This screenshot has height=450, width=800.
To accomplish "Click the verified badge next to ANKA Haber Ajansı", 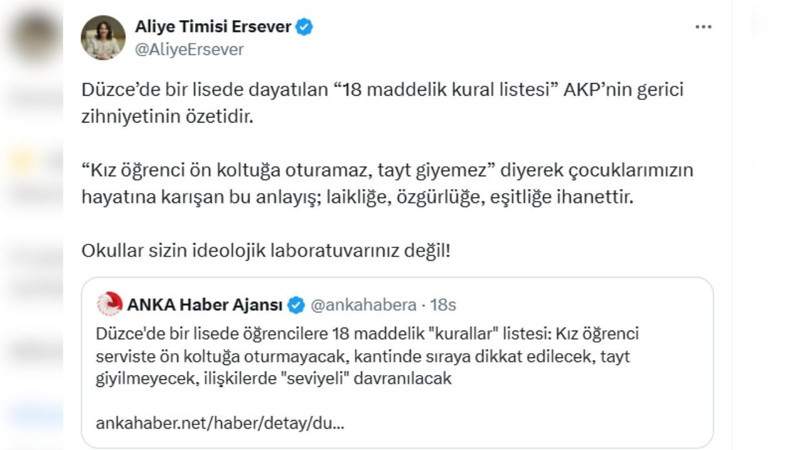I will click(x=297, y=304).
